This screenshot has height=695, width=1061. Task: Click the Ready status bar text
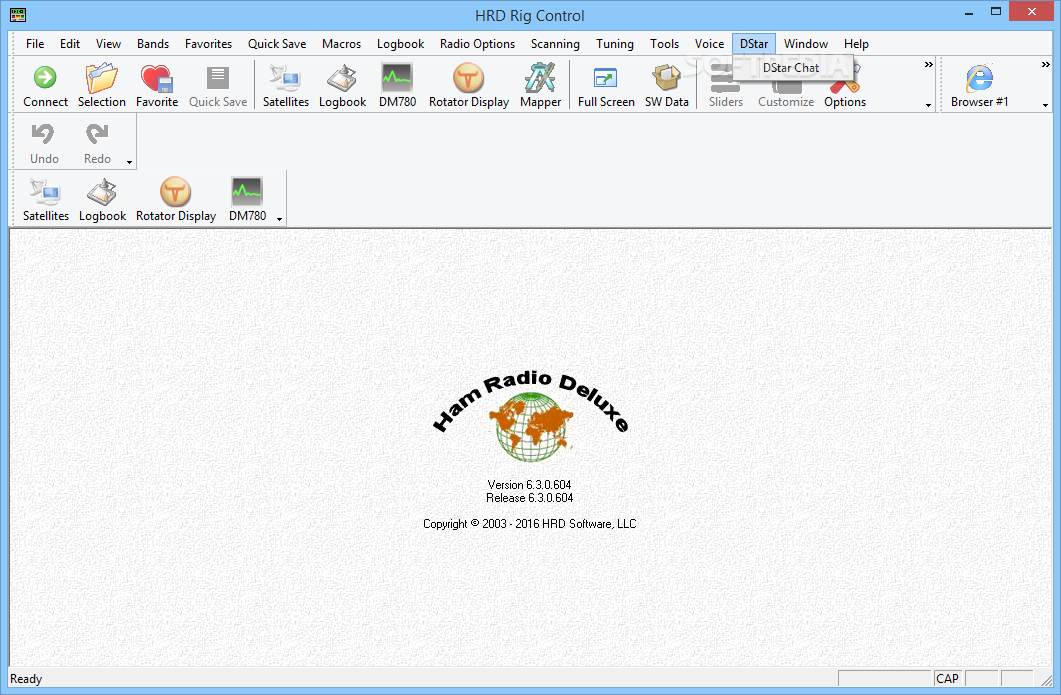click(x=26, y=679)
